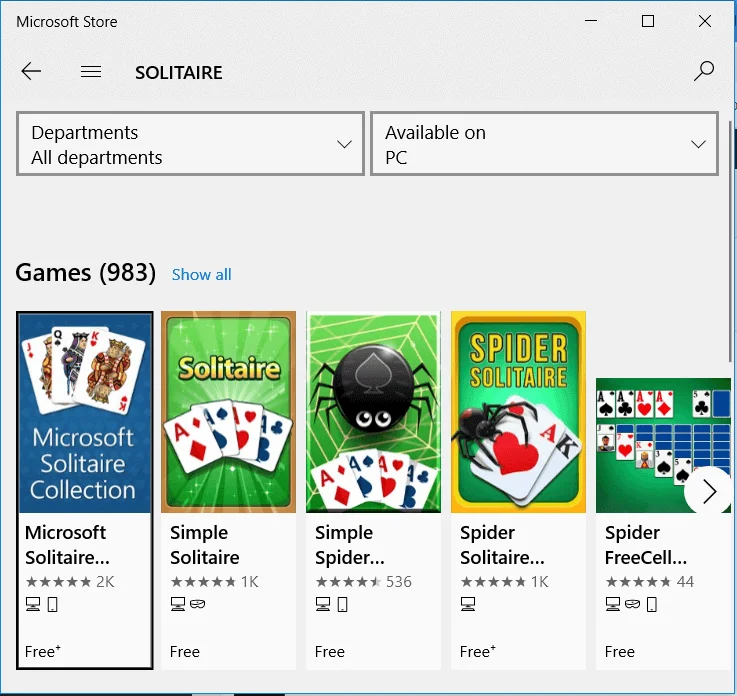
Task: Maximize the Microsoft Store window
Action: coord(648,21)
